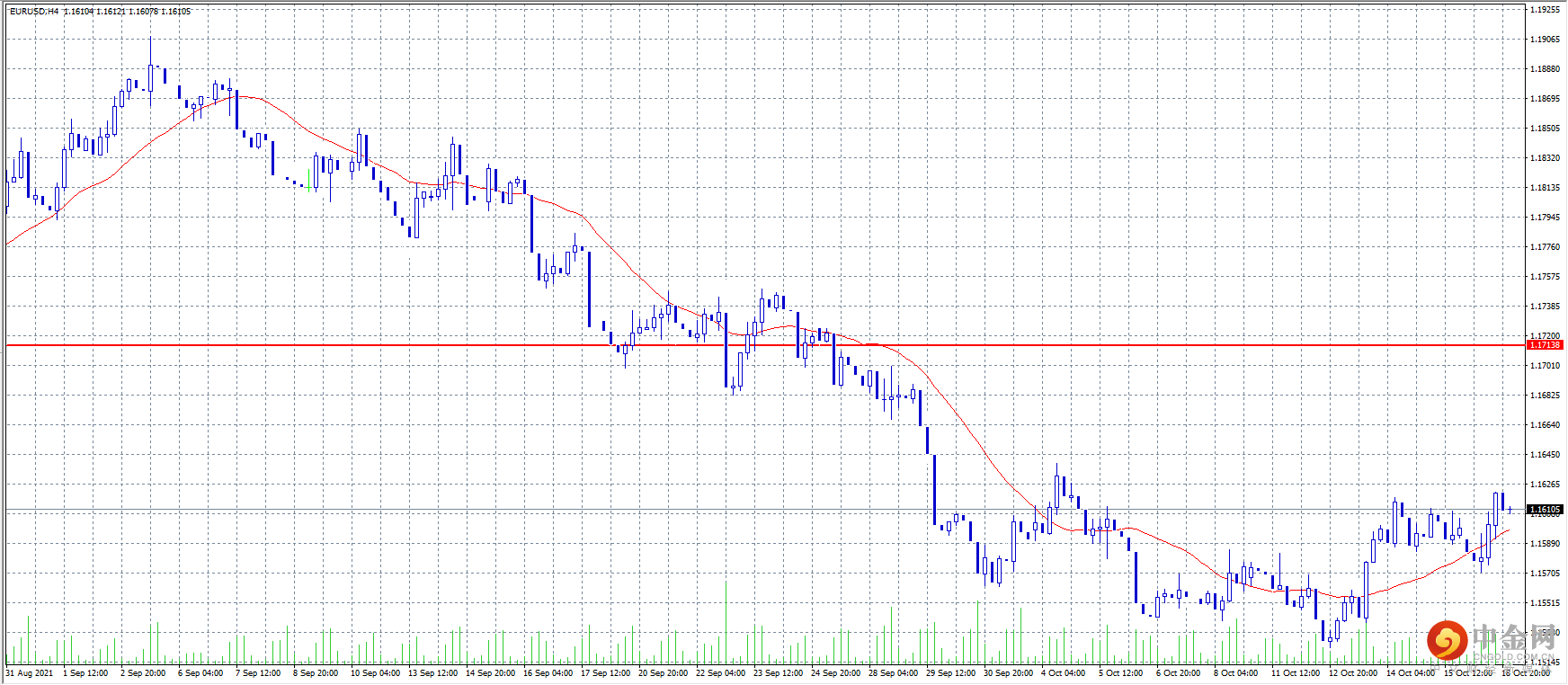Click the 1 Sep 12:00 time label
1568x685 pixels.
[85, 673]
